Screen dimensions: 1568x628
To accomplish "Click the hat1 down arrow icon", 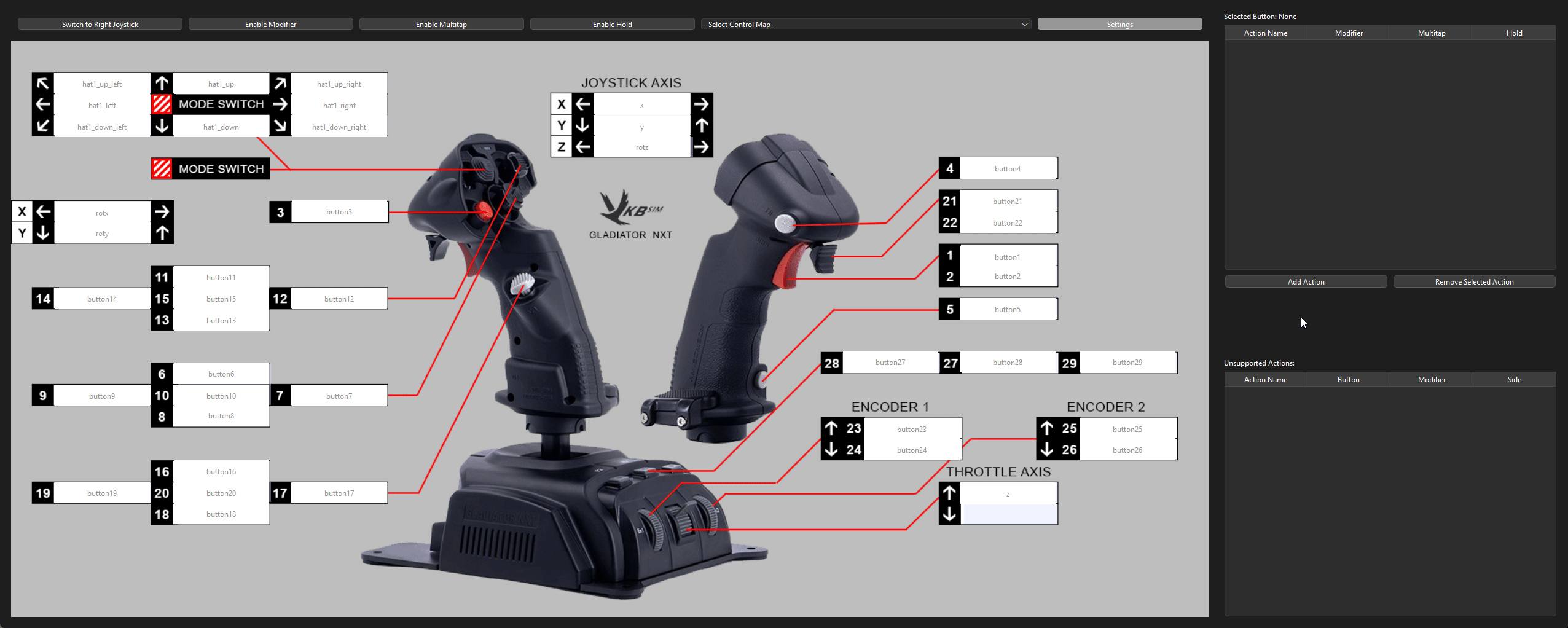I will click(162, 126).
